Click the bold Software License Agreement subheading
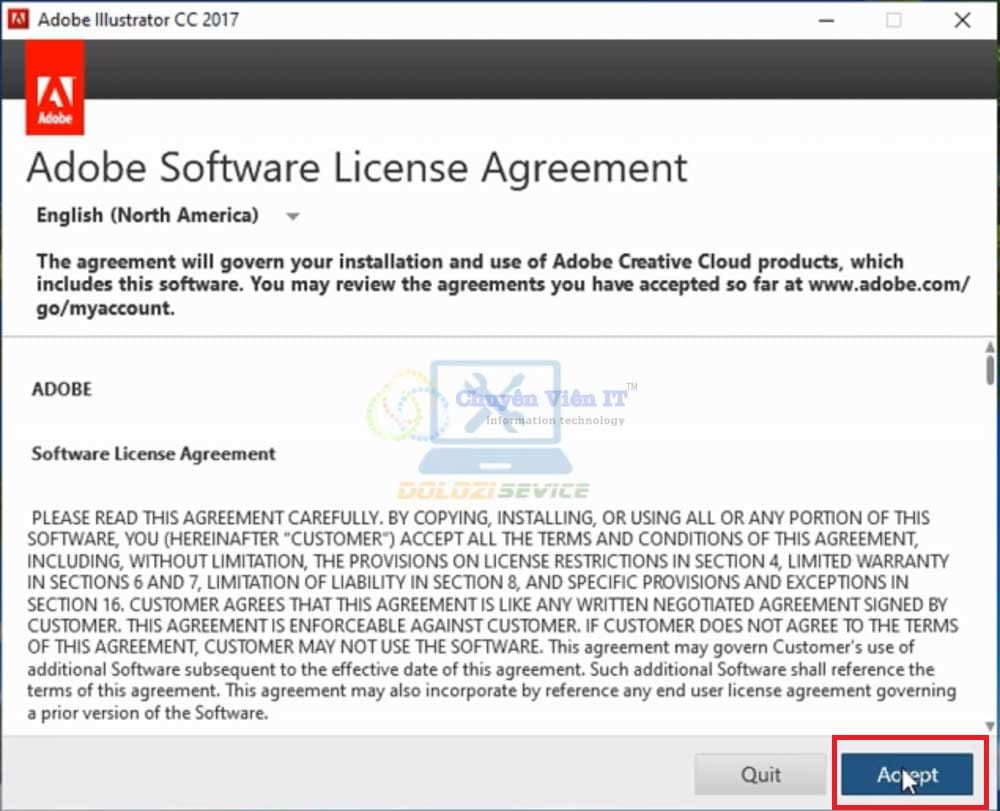Image resolution: width=1000 pixels, height=811 pixels. coord(153,453)
